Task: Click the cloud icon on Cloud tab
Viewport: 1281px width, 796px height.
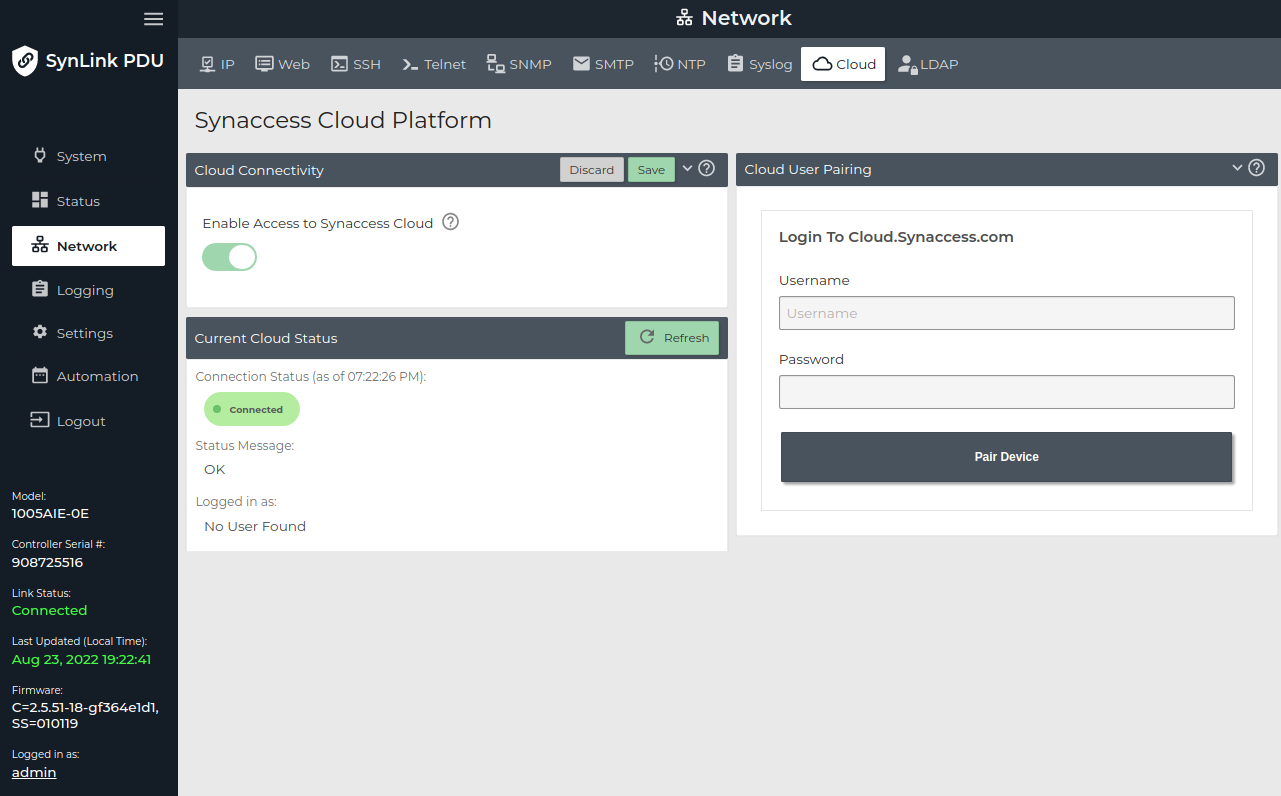Action: (x=822, y=64)
